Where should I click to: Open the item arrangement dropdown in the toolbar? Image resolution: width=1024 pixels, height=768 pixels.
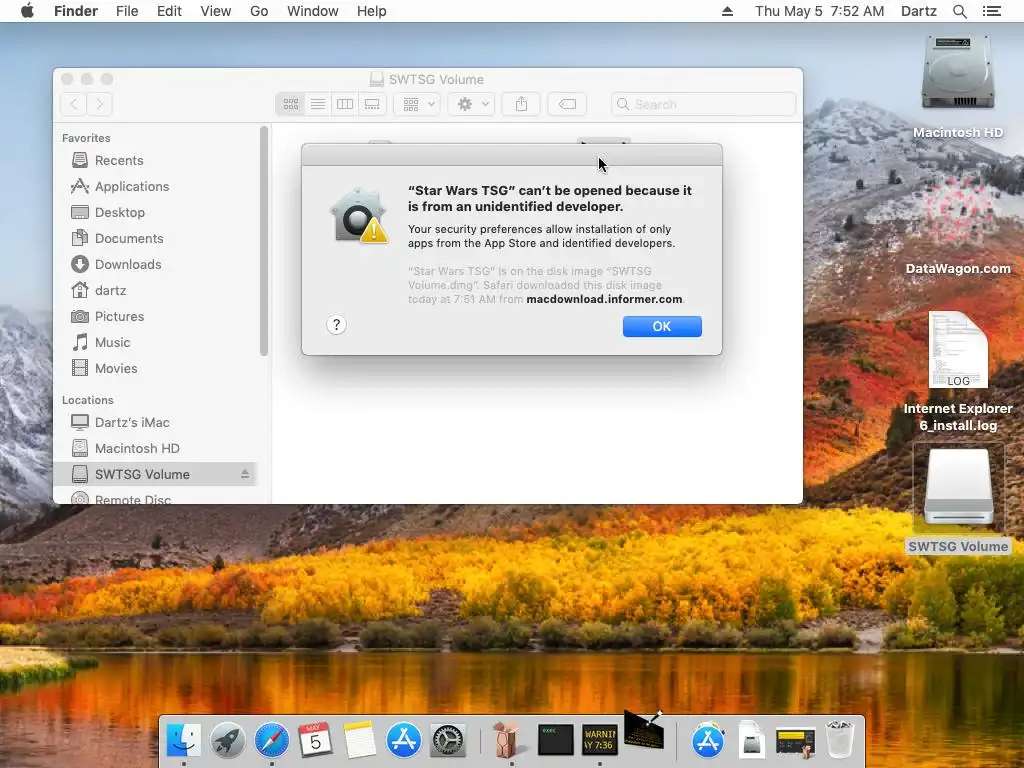(418, 104)
